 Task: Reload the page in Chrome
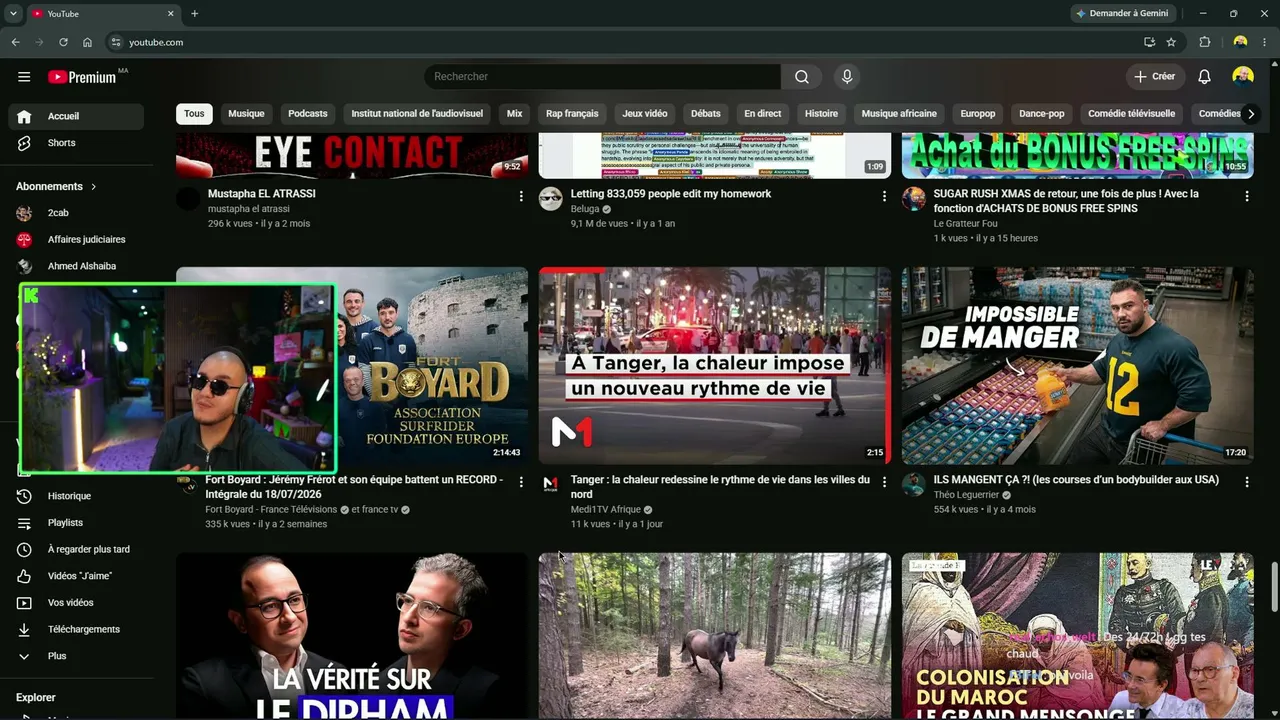(63, 42)
